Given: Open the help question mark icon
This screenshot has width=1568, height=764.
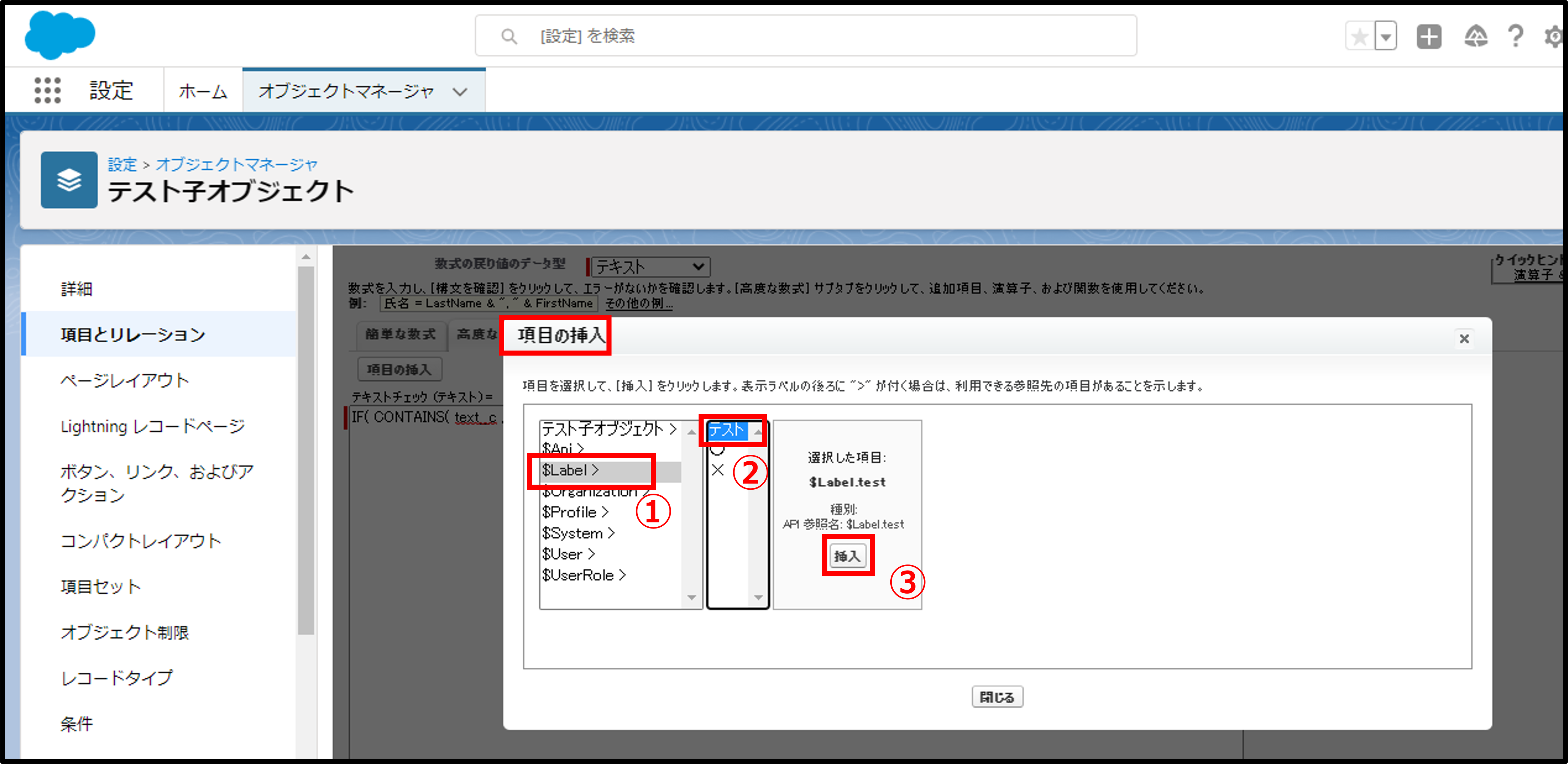Looking at the screenshot, I should [x=1515, y=37].
